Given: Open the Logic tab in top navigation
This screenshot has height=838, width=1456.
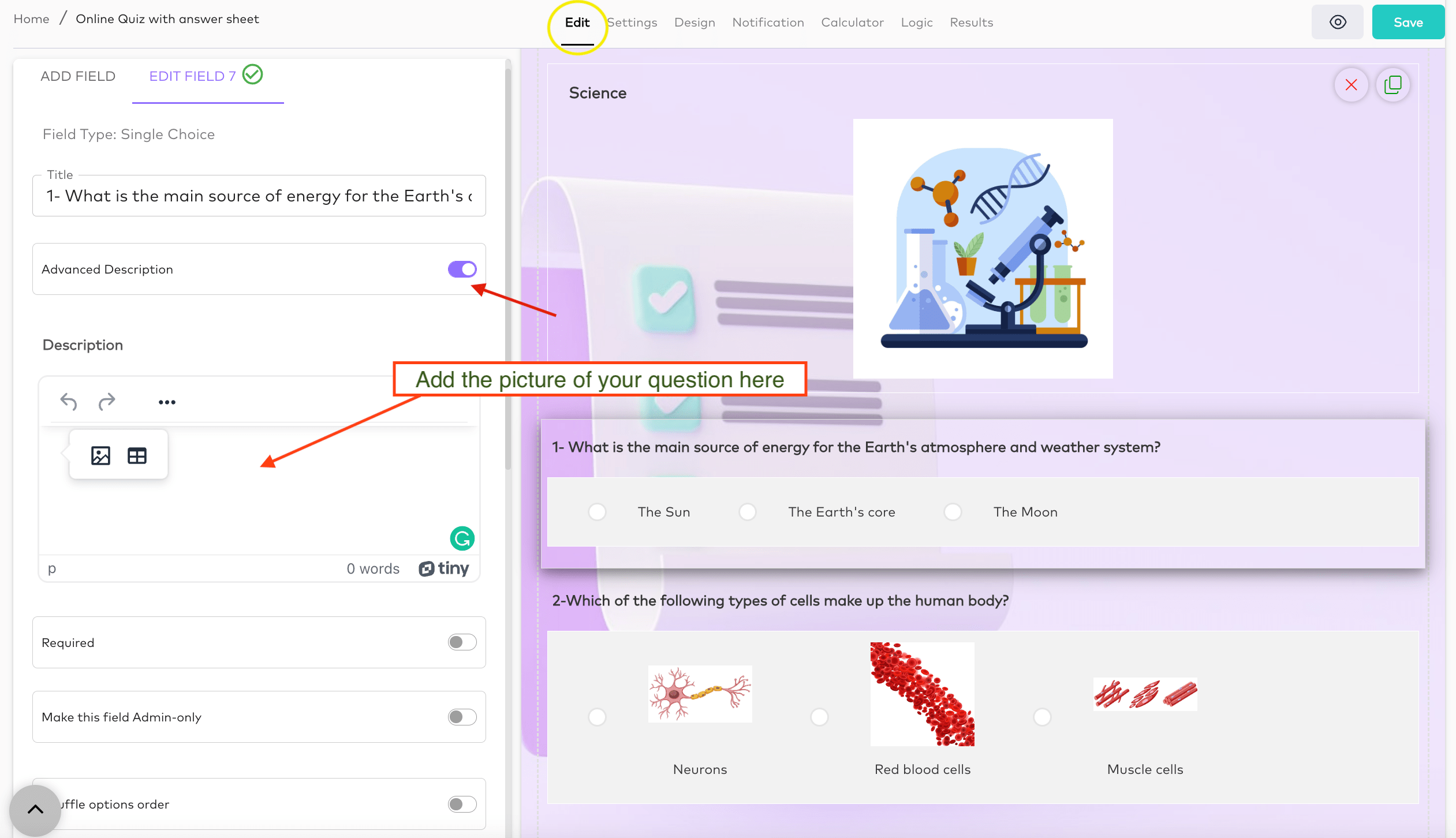Looking at the screenshot, I should [x=917, y=21].
